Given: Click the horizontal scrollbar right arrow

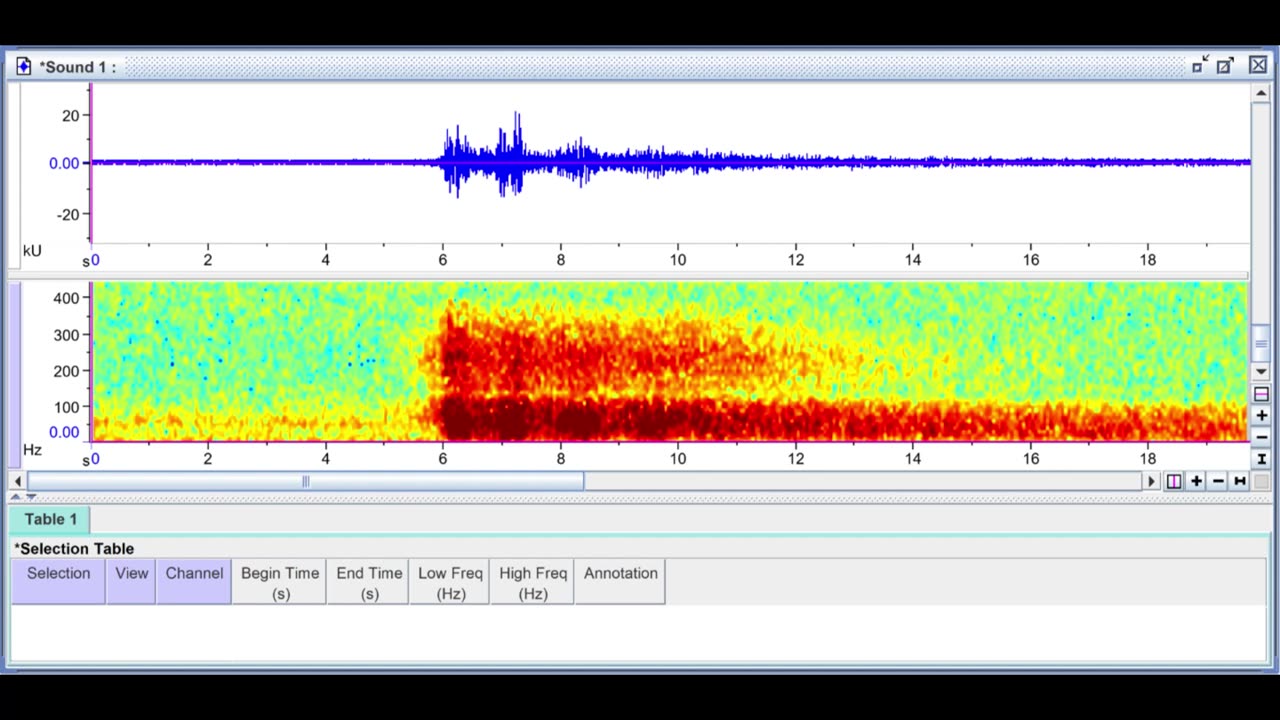Looking at the screenshot, I should click(x=1151, y=481).
